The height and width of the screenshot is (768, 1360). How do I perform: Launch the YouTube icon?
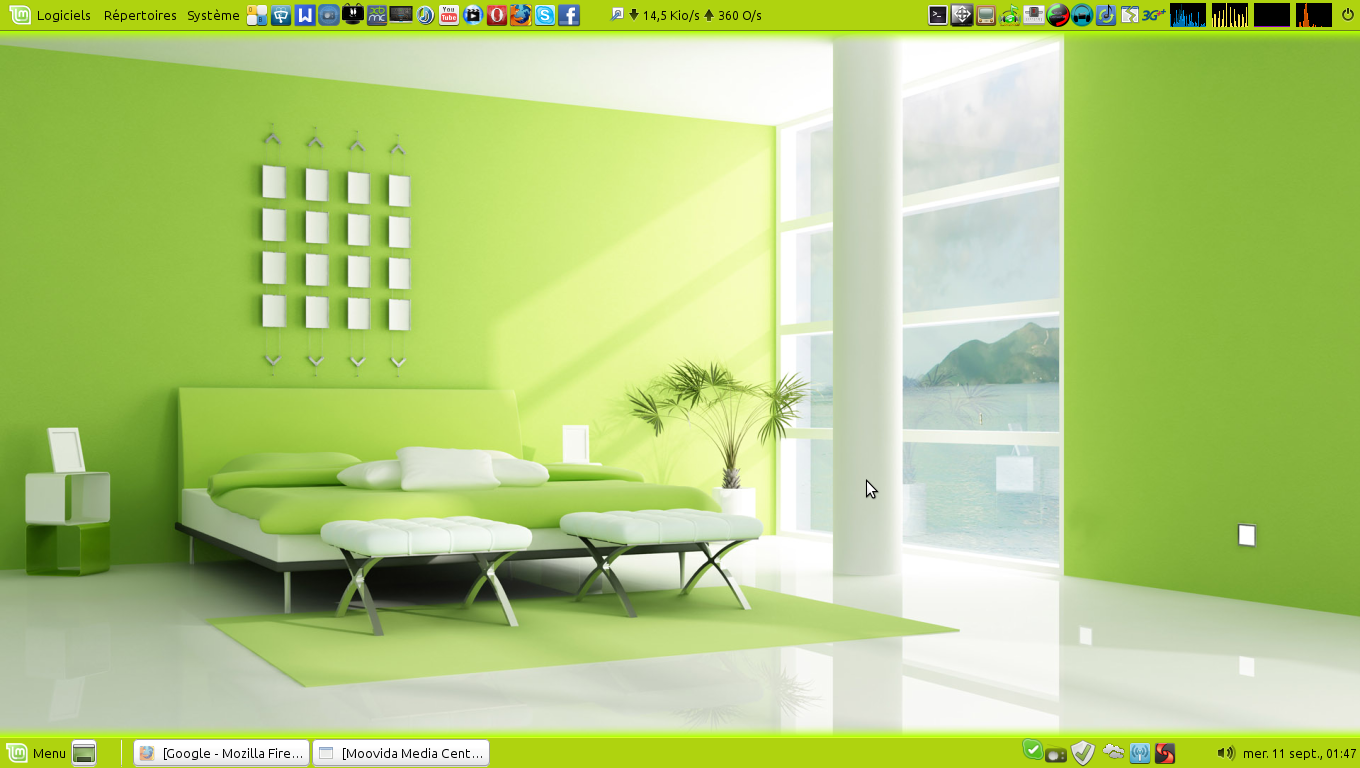tap(449, 15)
